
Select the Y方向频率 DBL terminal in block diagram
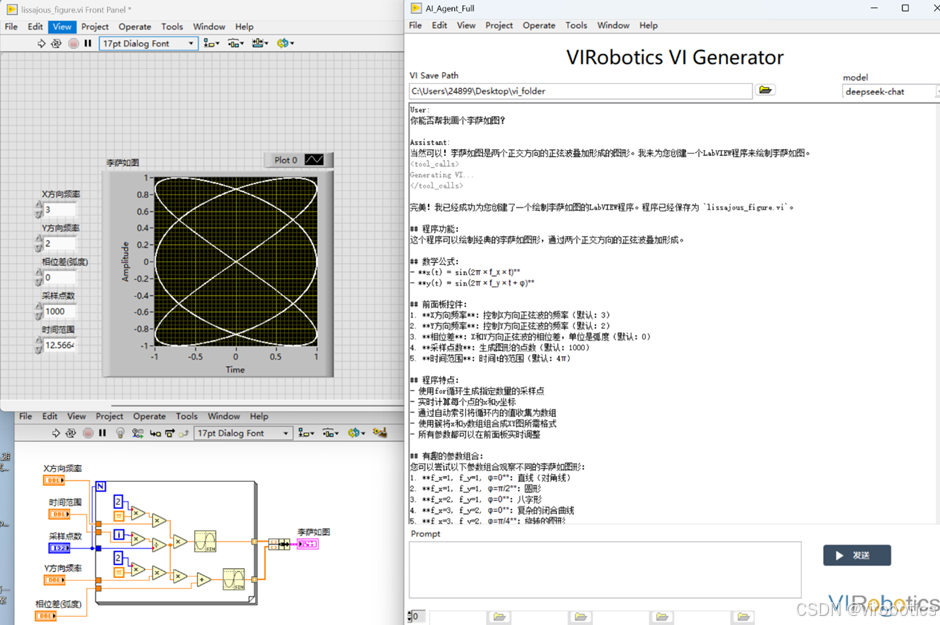point(55,579)
